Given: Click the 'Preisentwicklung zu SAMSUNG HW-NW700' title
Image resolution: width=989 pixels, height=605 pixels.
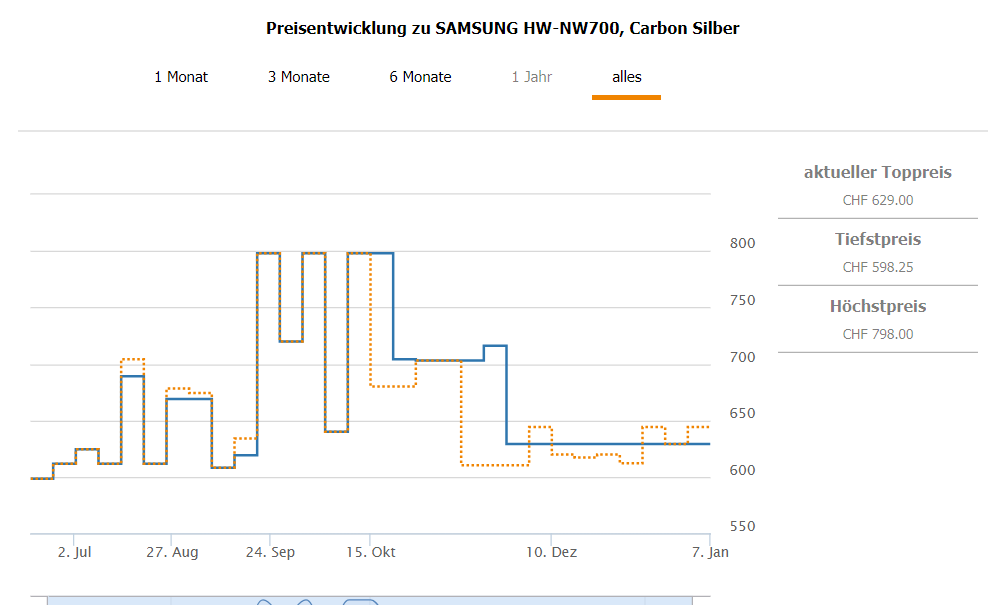Looking at the screenshot, I should click(x=502, y=28).
